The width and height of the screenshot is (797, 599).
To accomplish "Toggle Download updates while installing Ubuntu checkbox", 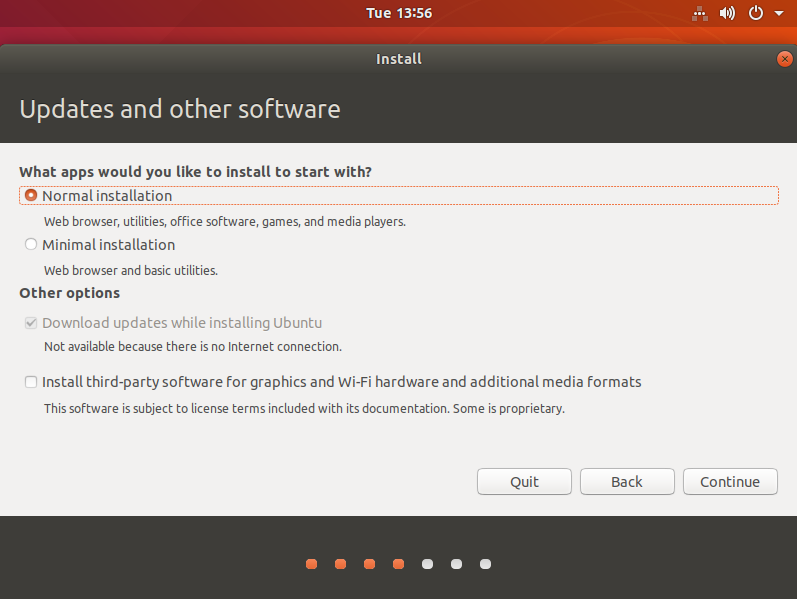I will coord(31,323).
